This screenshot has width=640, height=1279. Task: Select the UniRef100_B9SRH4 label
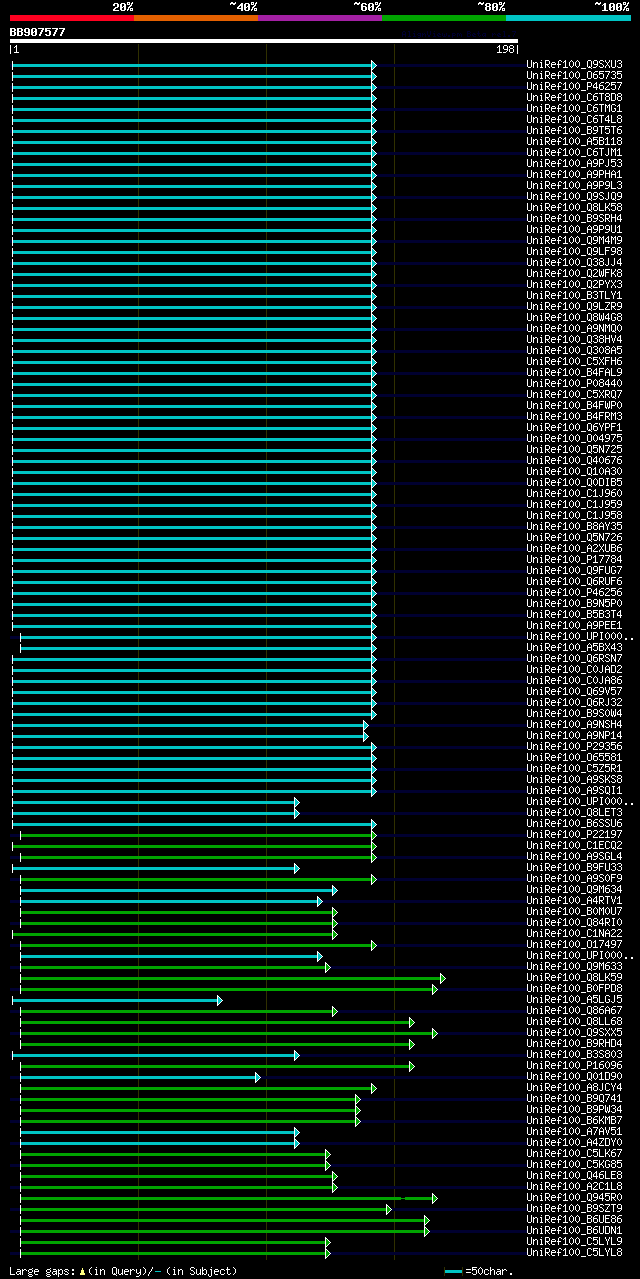pos(574,218)
